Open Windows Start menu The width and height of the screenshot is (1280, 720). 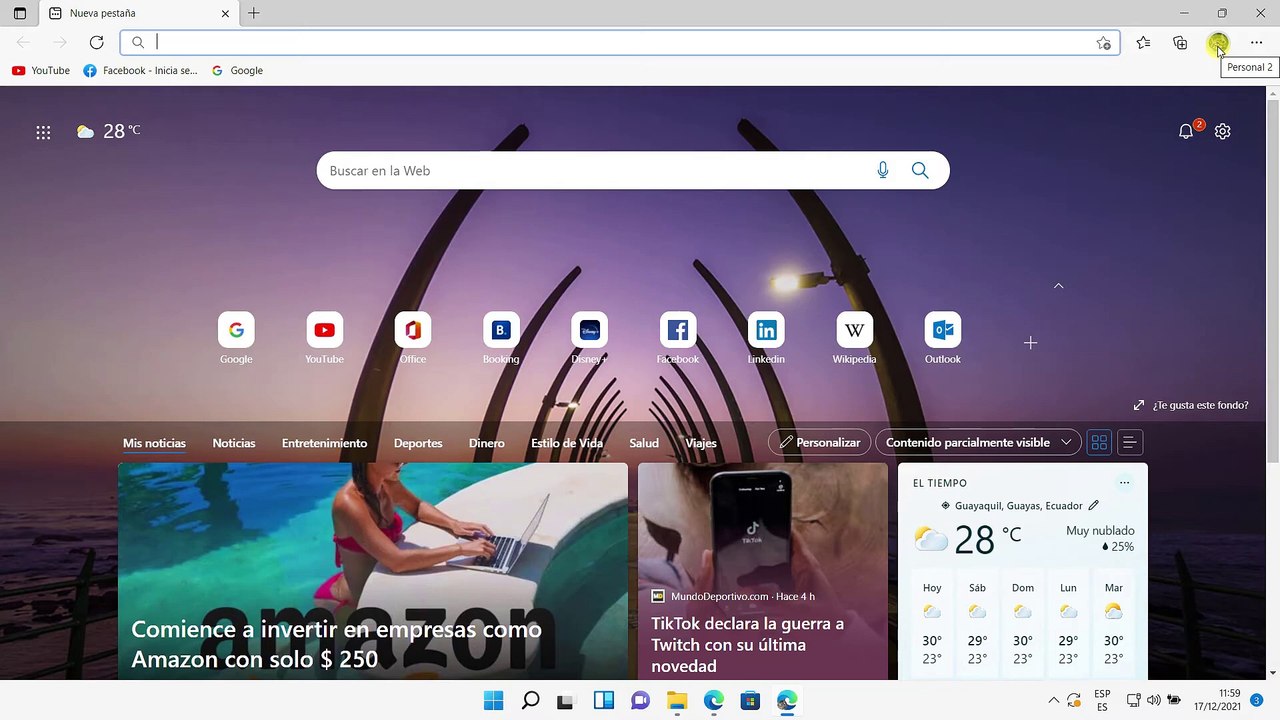coord(494,701)
